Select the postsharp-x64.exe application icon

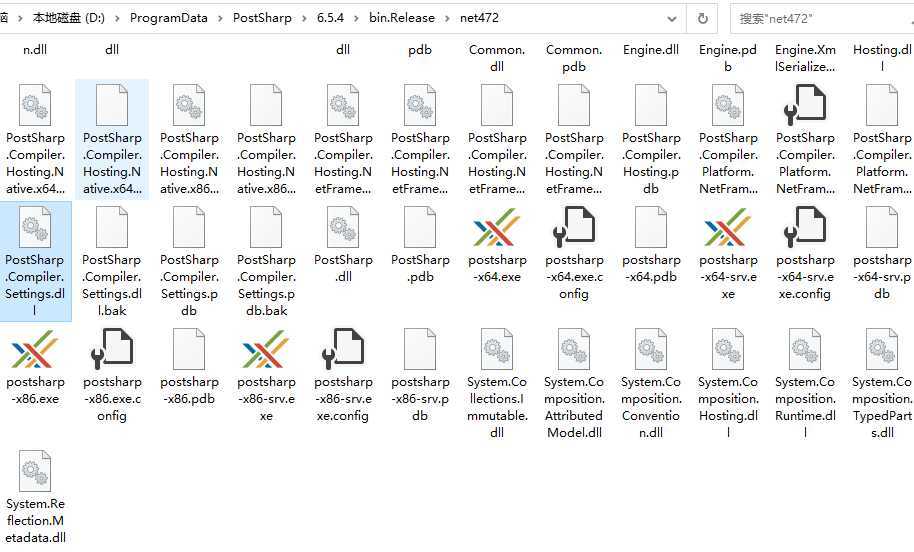[497, 227]
